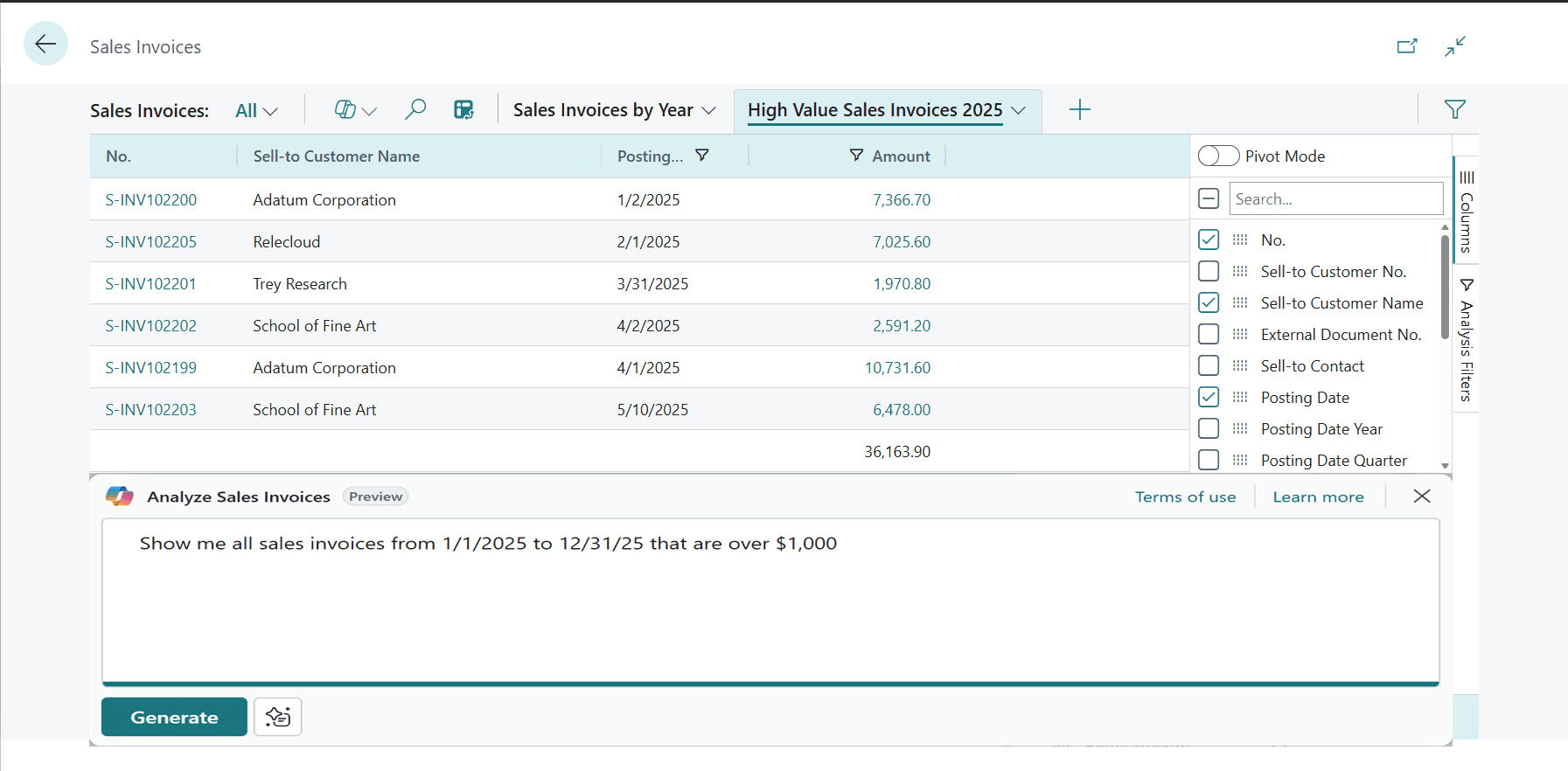
Task: Click the Generate button
Action: tap(174, 717)
